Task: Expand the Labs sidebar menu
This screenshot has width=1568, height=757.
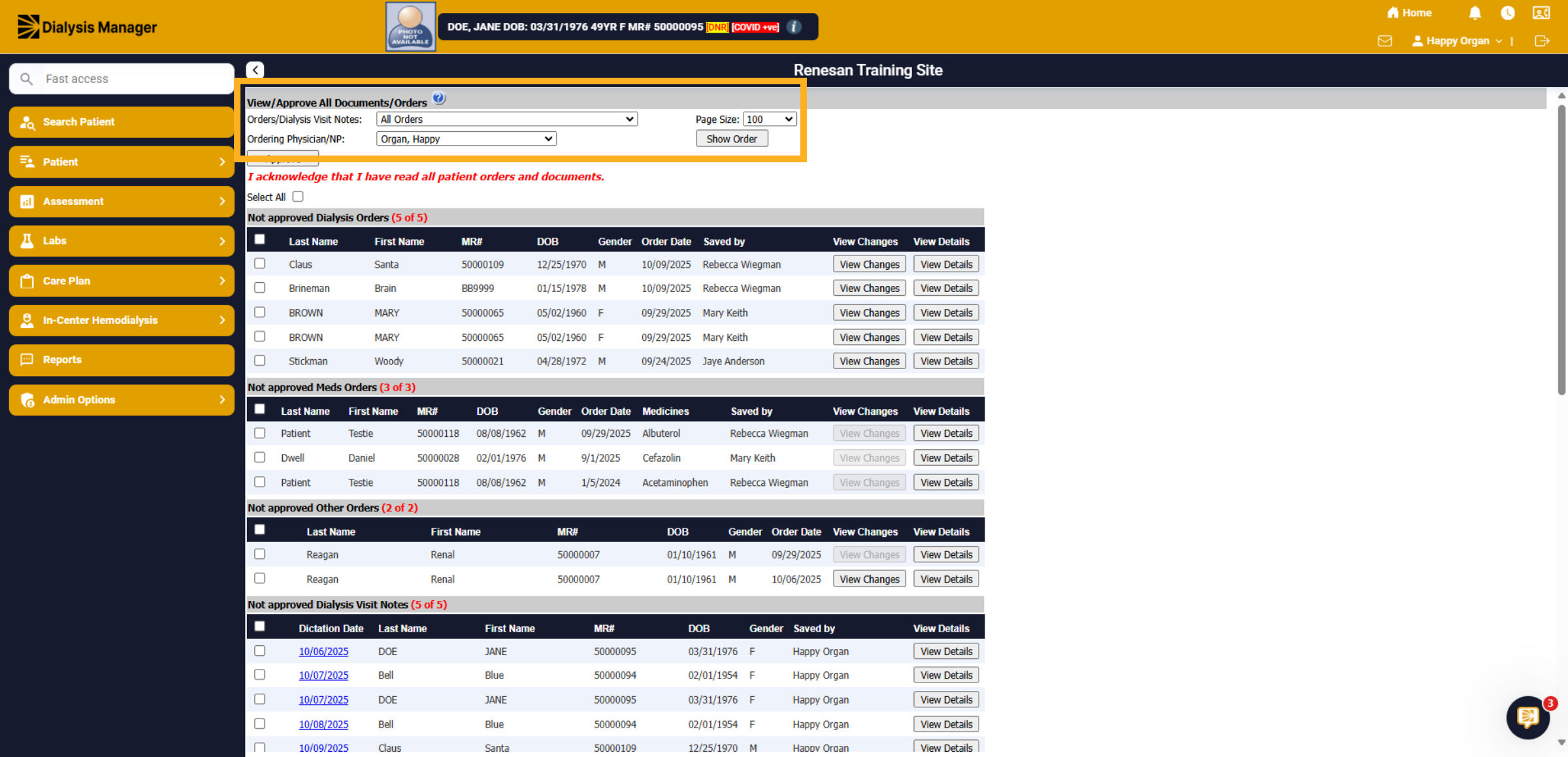Action: coord(122,241)
